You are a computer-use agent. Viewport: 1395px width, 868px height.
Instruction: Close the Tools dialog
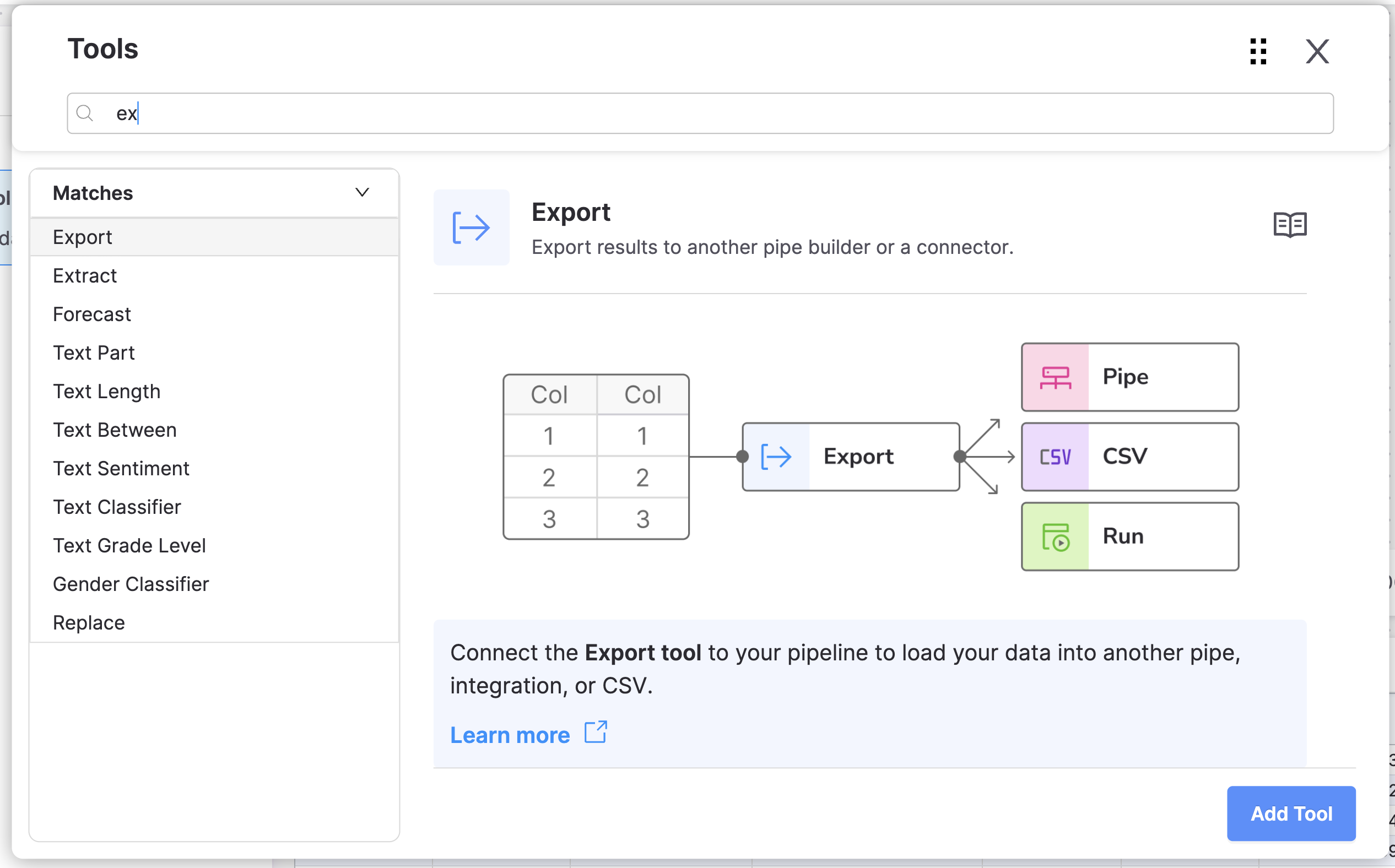[1317, 52]
